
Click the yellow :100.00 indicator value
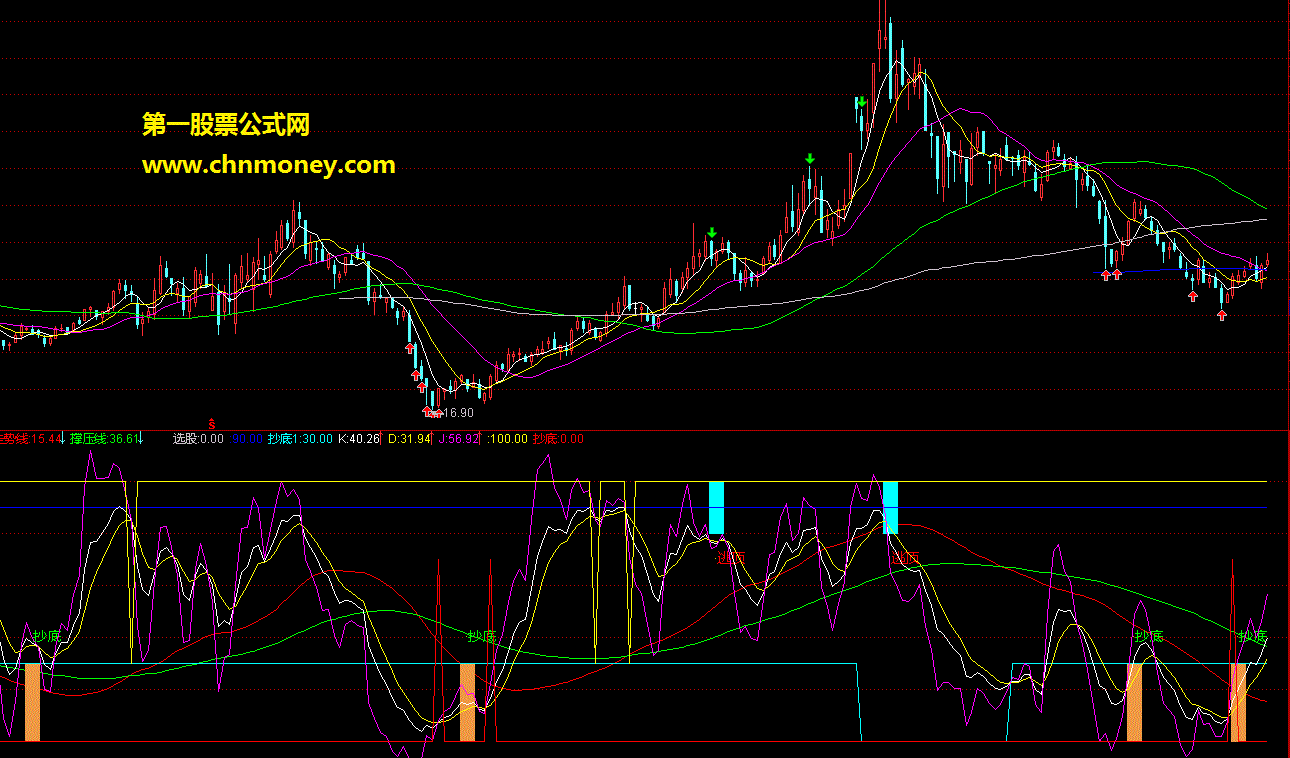click(x=507, y=438)
